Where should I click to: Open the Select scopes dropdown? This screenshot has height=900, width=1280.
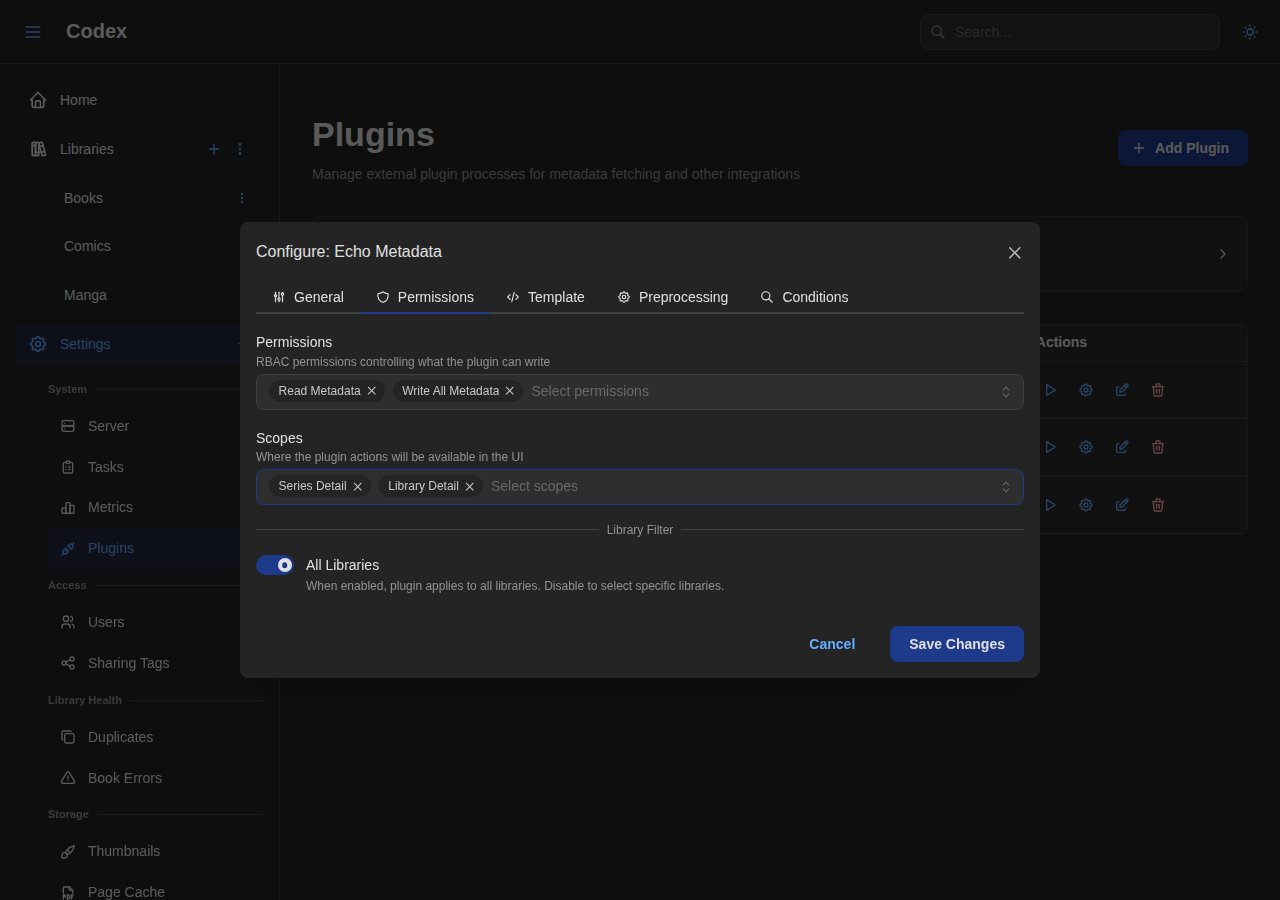coord(740,486)
